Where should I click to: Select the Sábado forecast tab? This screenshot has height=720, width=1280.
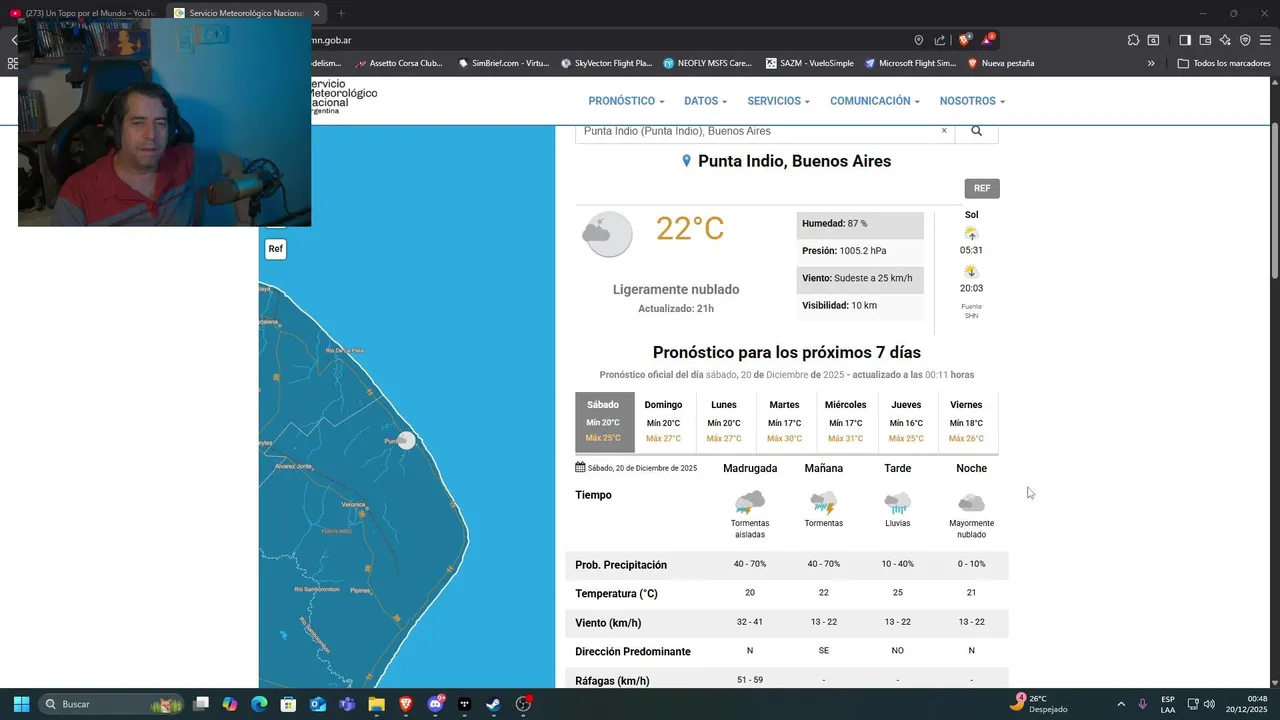pos(603,423)
